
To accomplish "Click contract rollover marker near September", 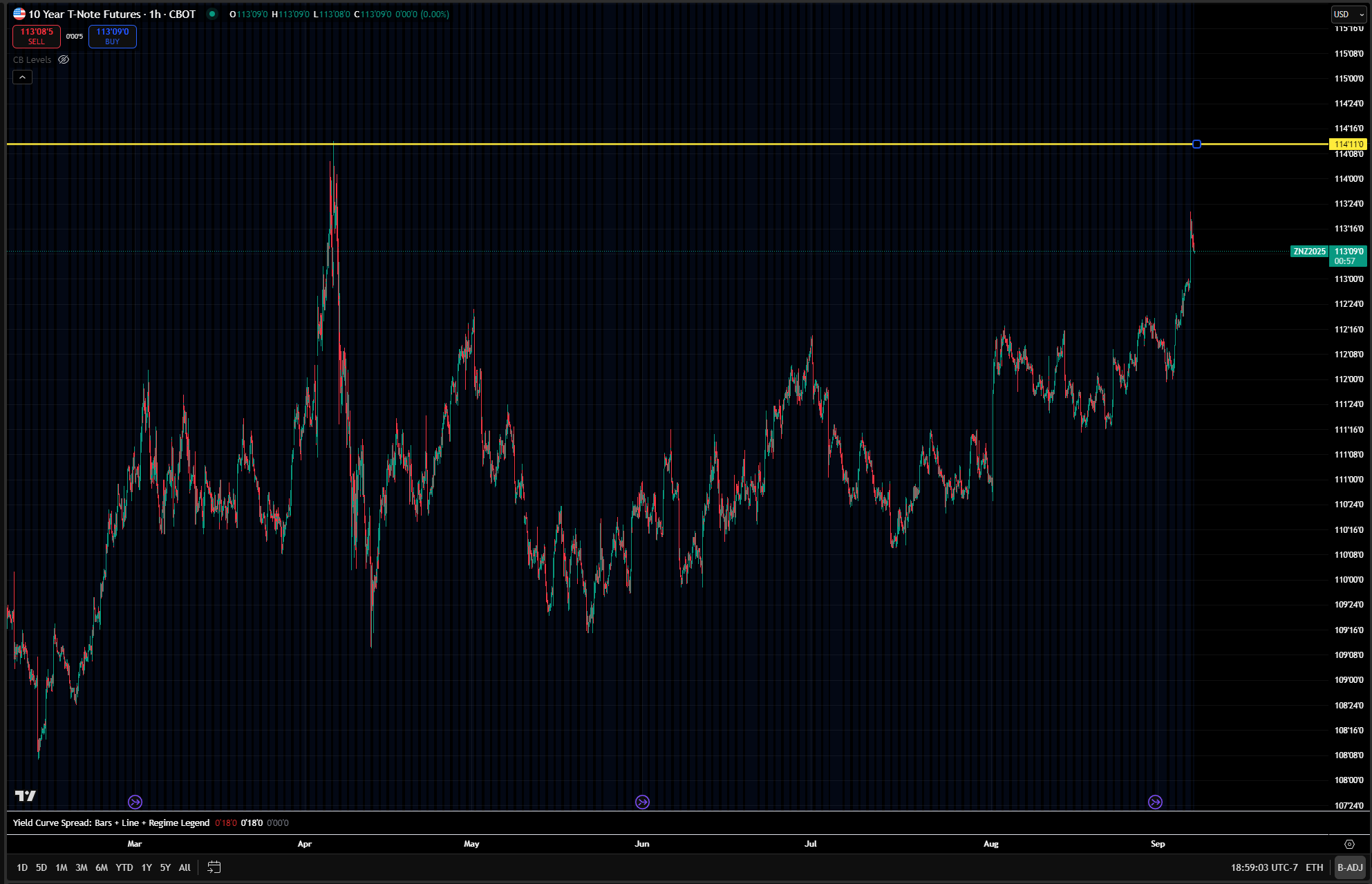I will [x=1155, y=802].
